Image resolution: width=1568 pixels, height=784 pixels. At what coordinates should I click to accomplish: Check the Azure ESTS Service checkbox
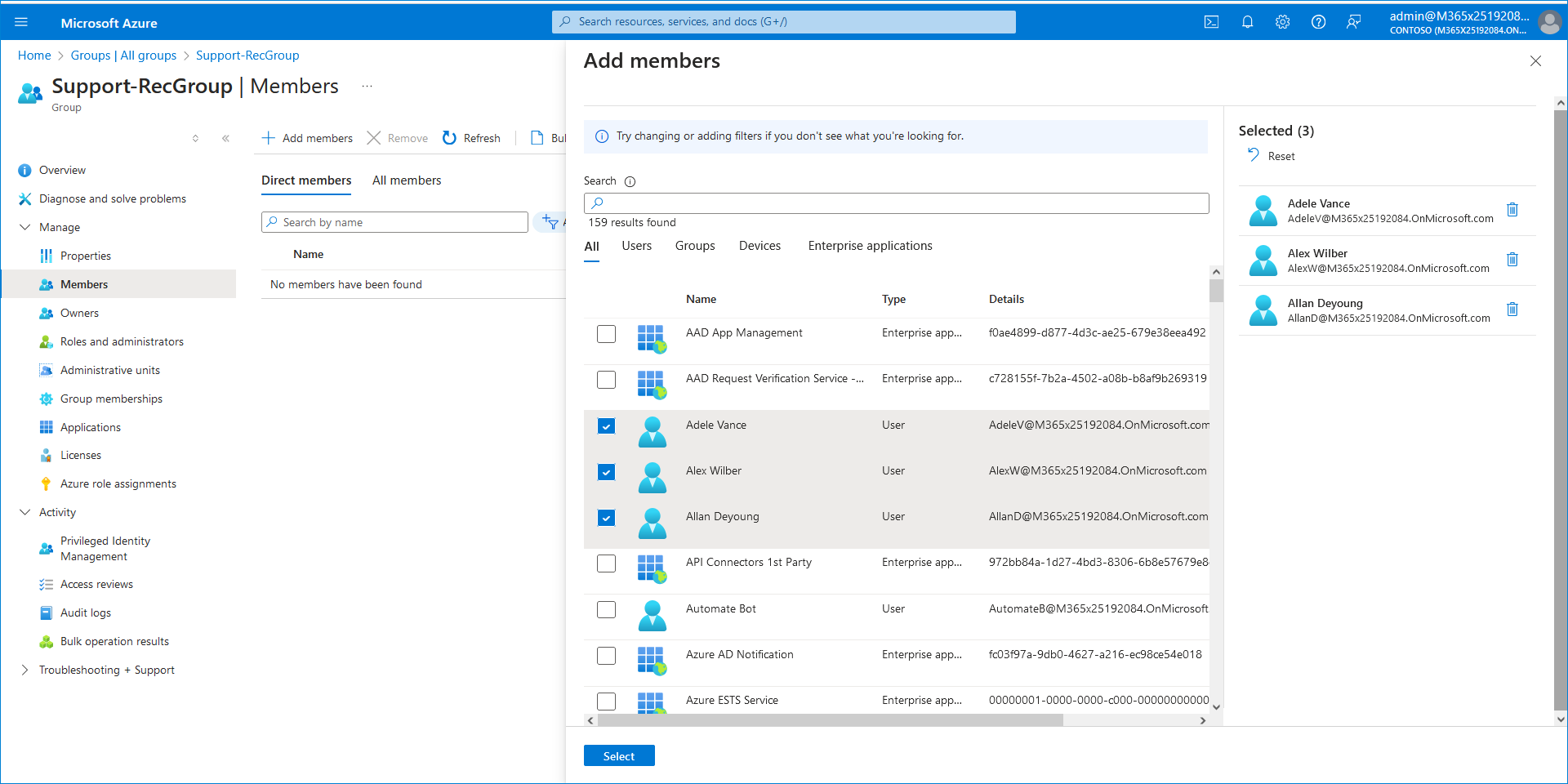606,702
